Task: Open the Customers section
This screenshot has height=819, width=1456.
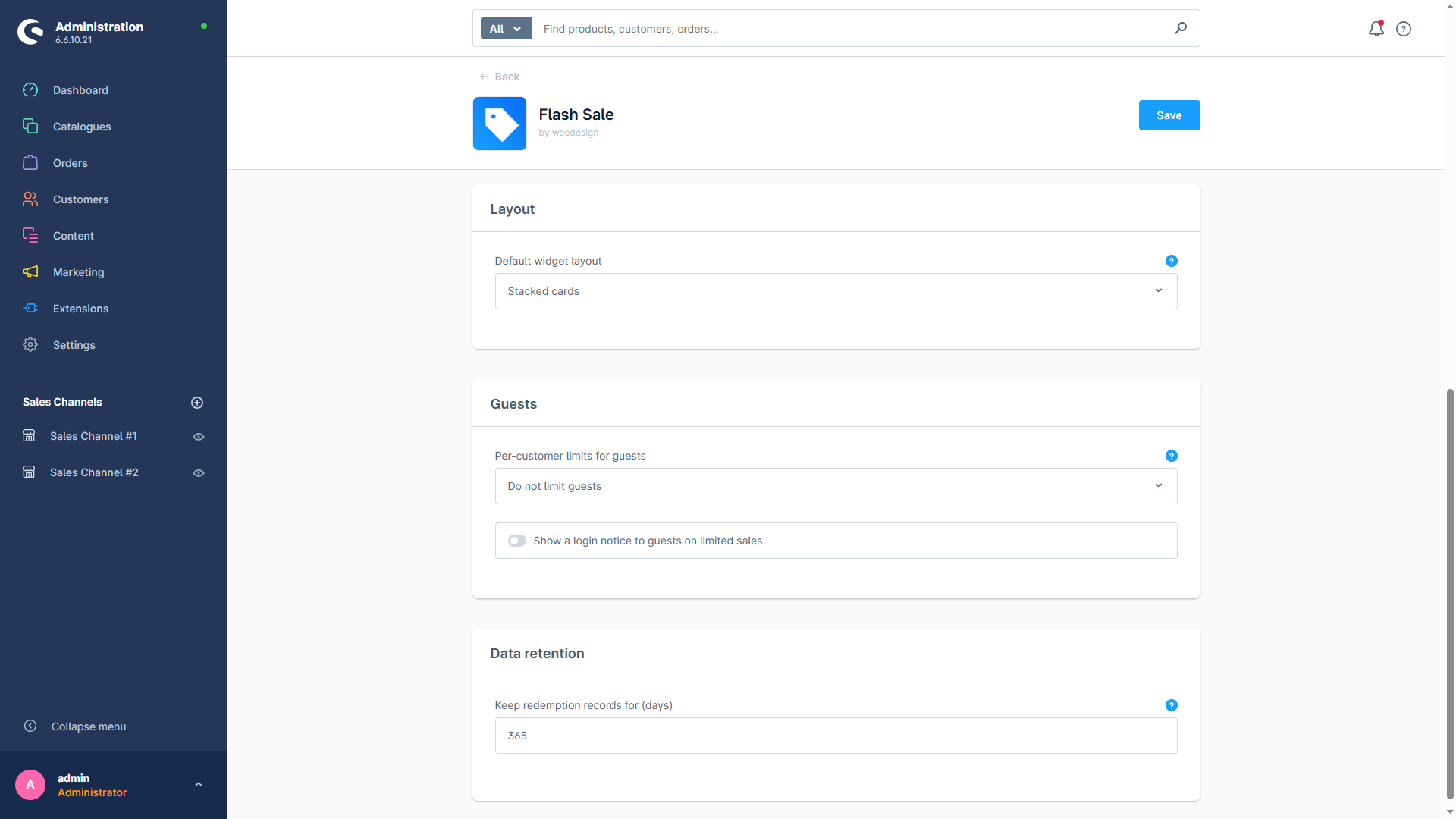Action: (80, 199)
